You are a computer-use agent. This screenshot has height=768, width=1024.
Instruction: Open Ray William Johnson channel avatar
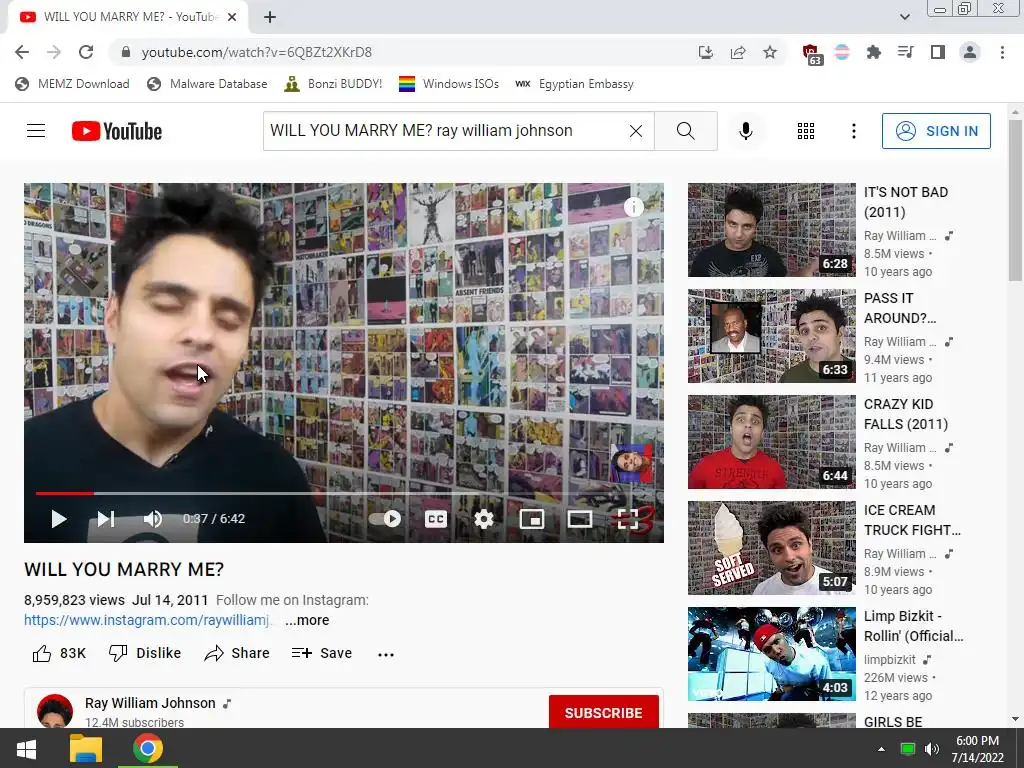55,711
